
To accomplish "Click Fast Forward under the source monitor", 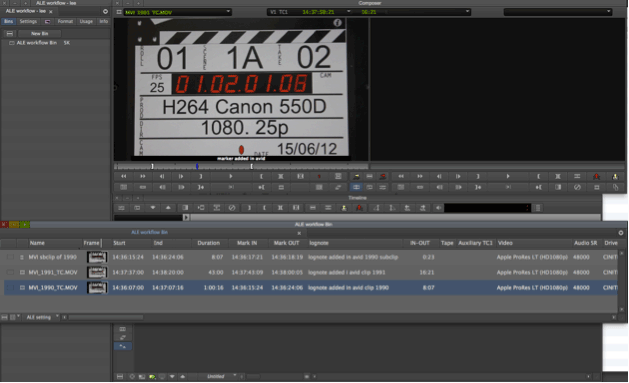I will [x=143, y=176].
